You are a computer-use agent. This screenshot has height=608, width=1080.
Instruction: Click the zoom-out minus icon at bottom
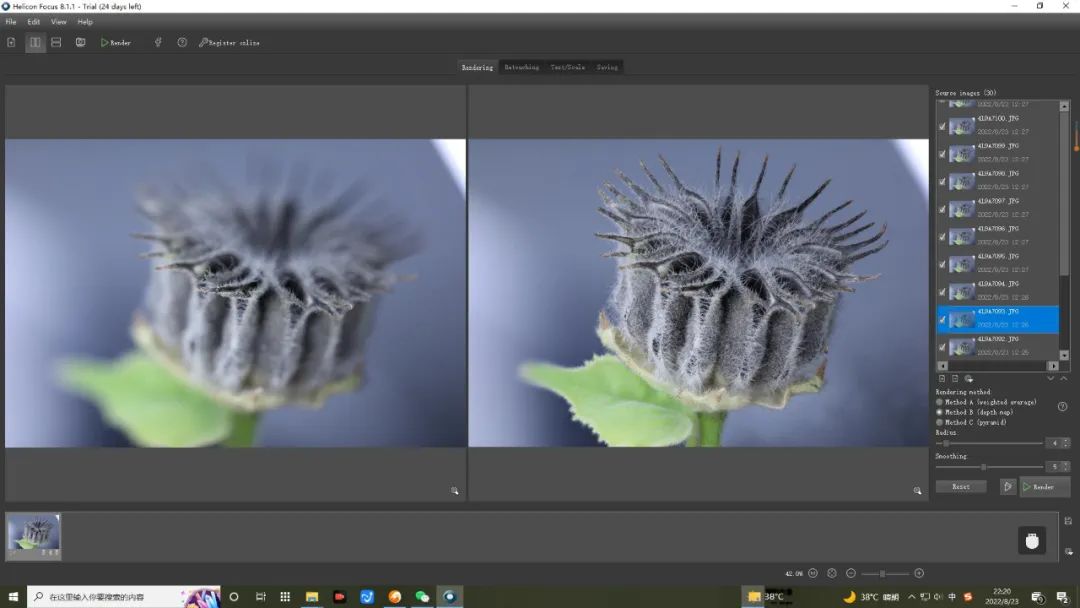tap(851, 573)
